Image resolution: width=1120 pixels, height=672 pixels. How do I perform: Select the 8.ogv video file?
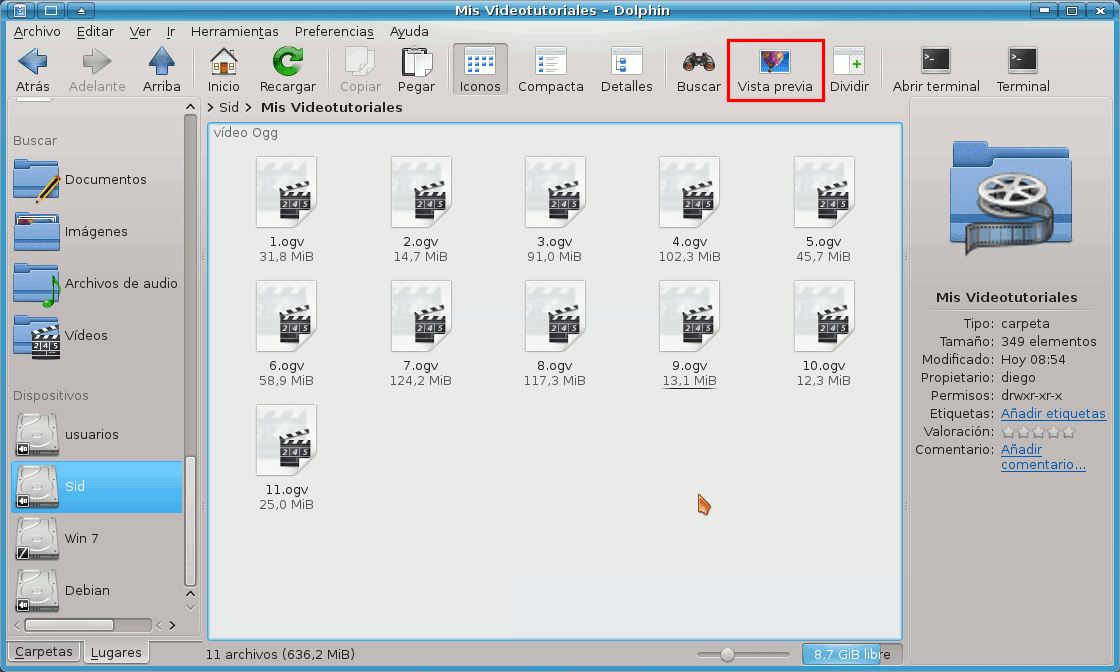point(555,334)
